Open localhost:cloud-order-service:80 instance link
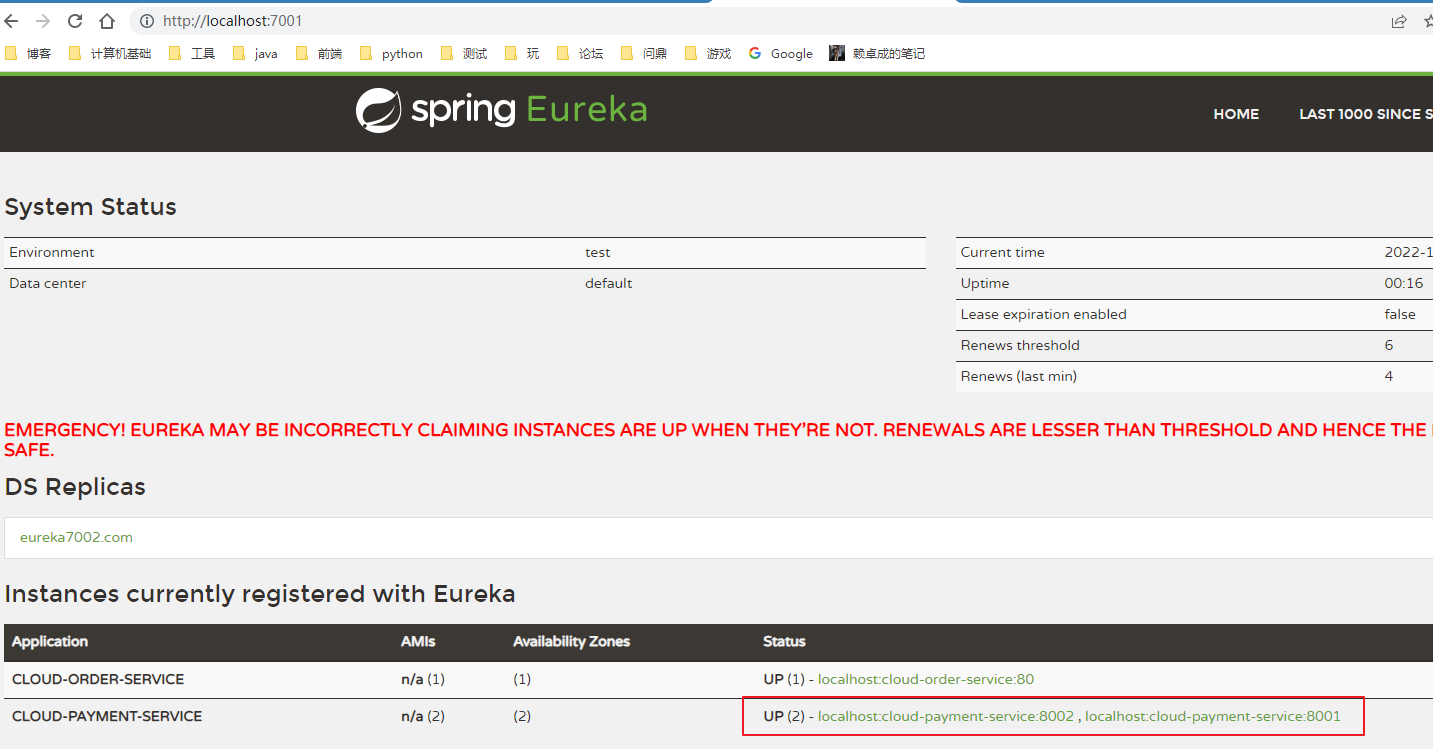The height and width of the screenshot is (749, 1433). pyautogui.click(x=926, y=679)
